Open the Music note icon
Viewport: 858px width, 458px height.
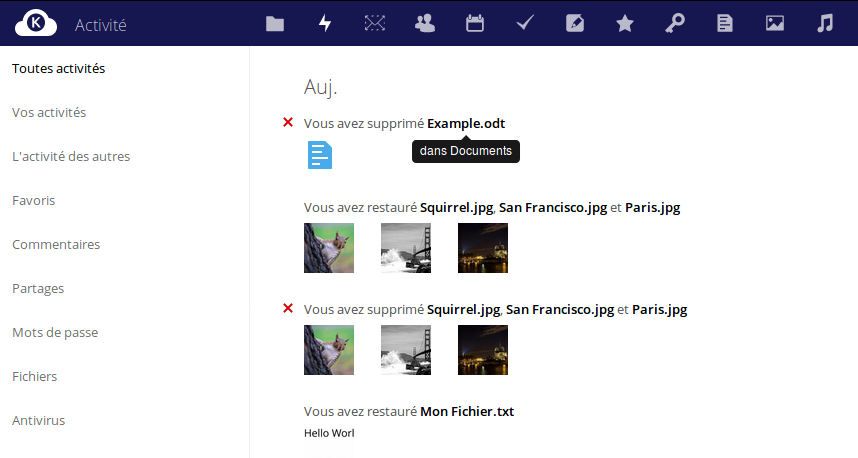(825, 23)
